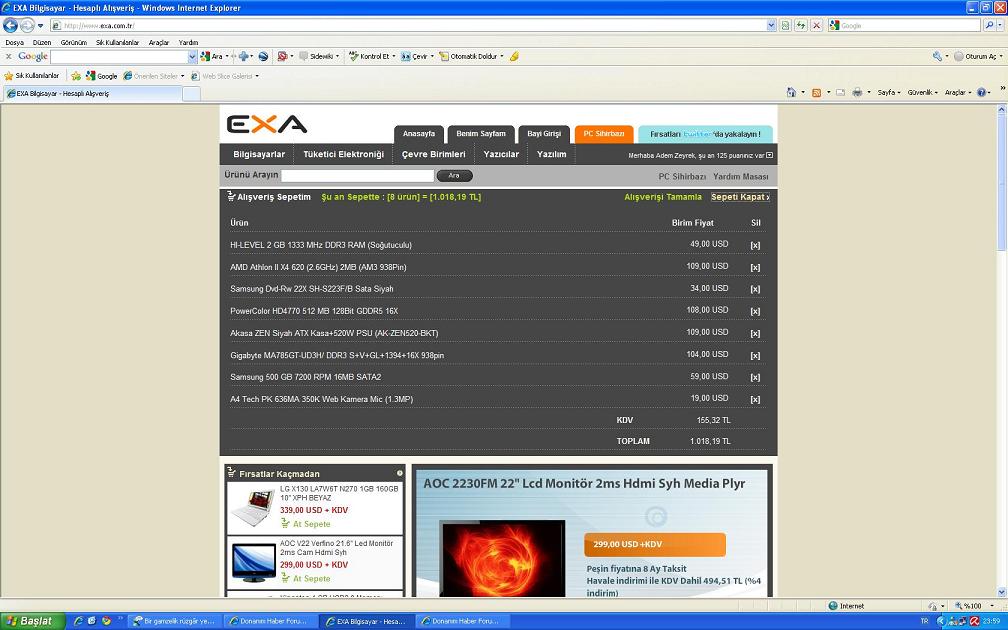Open the Sidewiki dropdown
The width and height of the screenshot is (1008, 630).
click(337, 57)
